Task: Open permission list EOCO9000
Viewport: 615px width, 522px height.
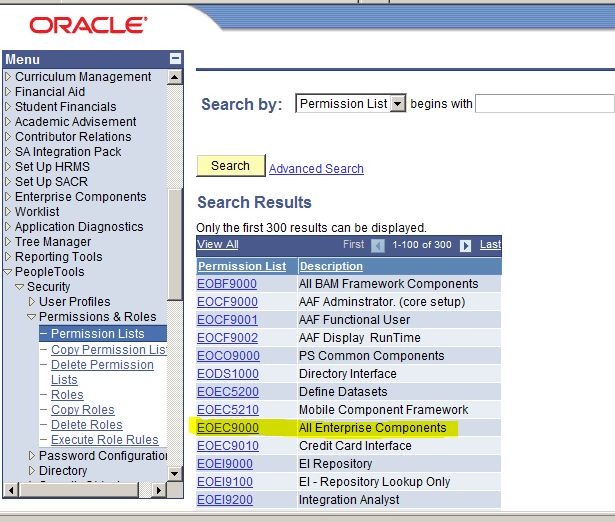Action: click(x=228, y=356)
